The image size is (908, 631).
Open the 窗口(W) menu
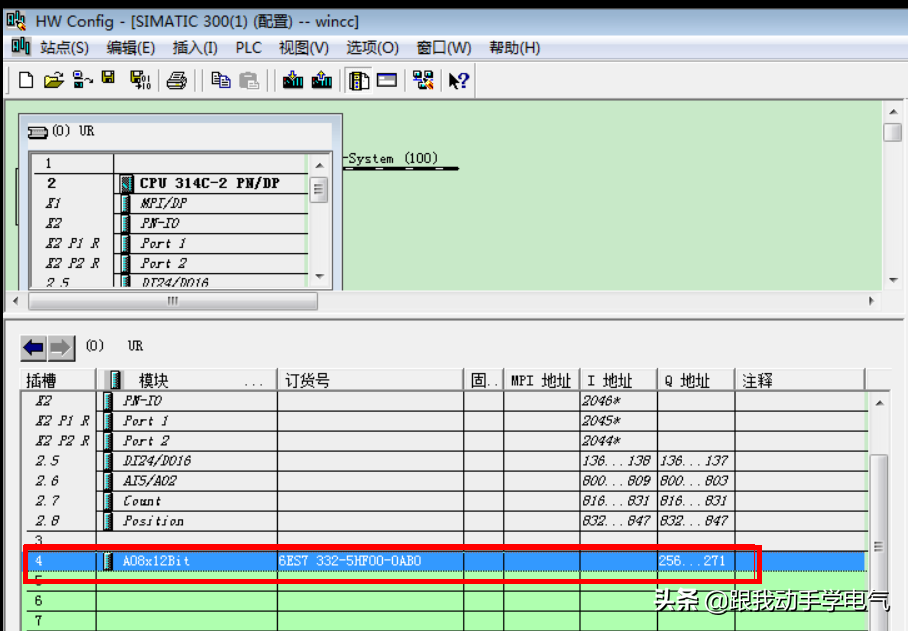(444, 47)
